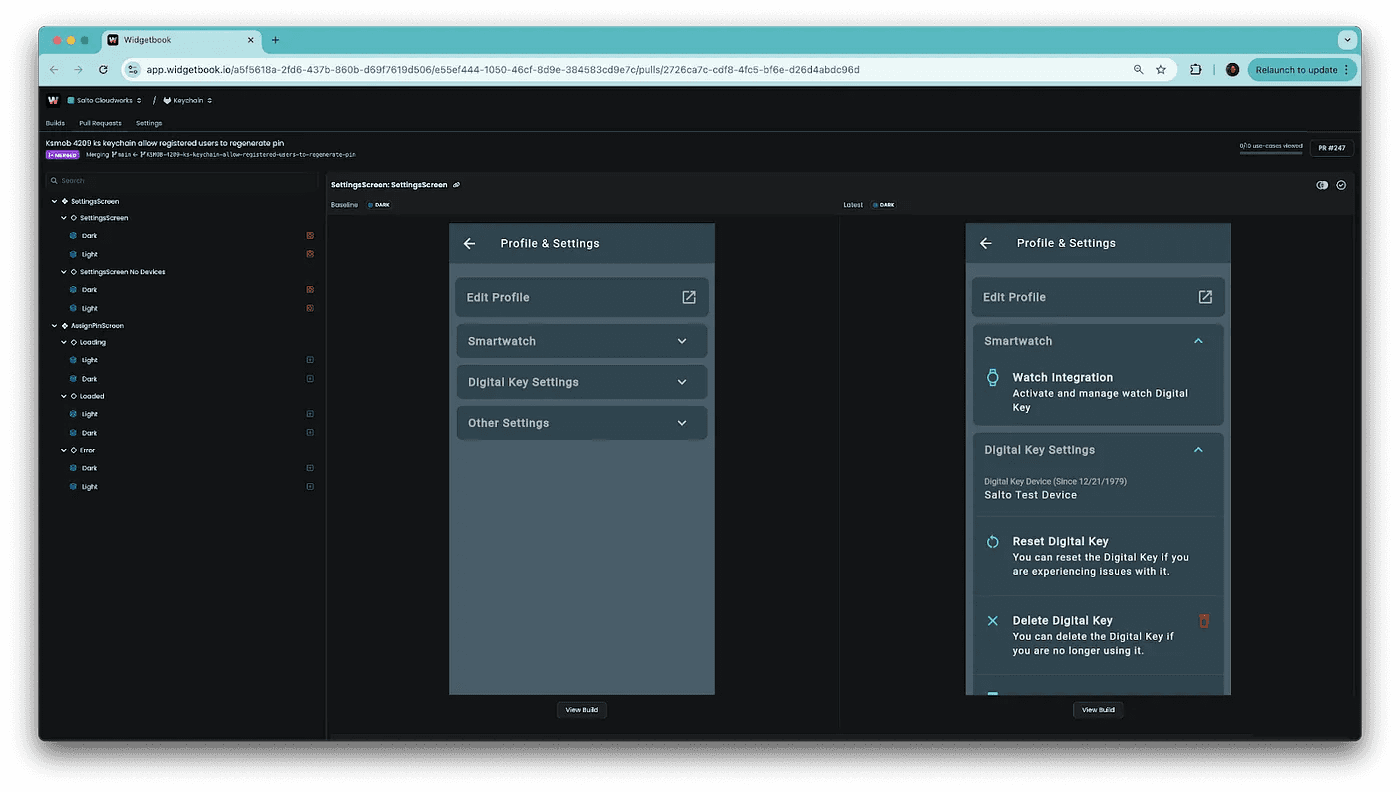Click the link icon beside SettingsScreen: SettingsScreen header
The width and height of the screenshot is (1400, 792).
coord(456,185)
